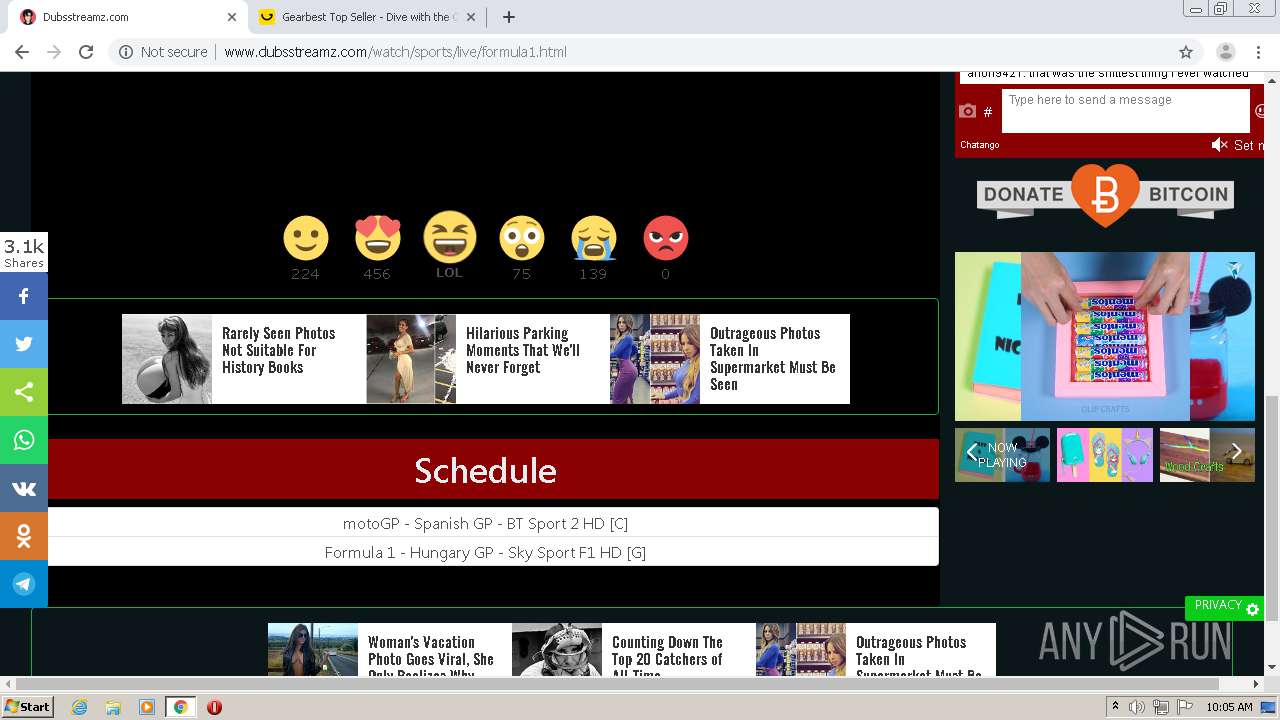Open 'Outrageous Photos Taken In Supermarket' article above Schedule
The height and width of the screenshot is (720, 1280).
730,359
